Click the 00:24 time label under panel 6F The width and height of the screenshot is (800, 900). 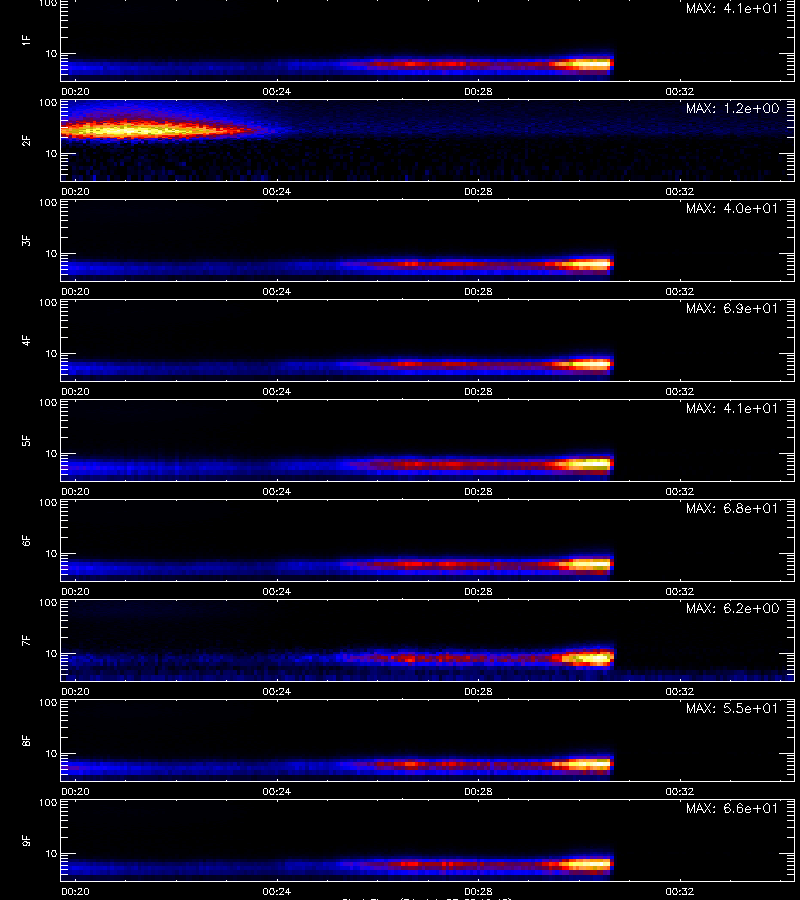[277, 592]
